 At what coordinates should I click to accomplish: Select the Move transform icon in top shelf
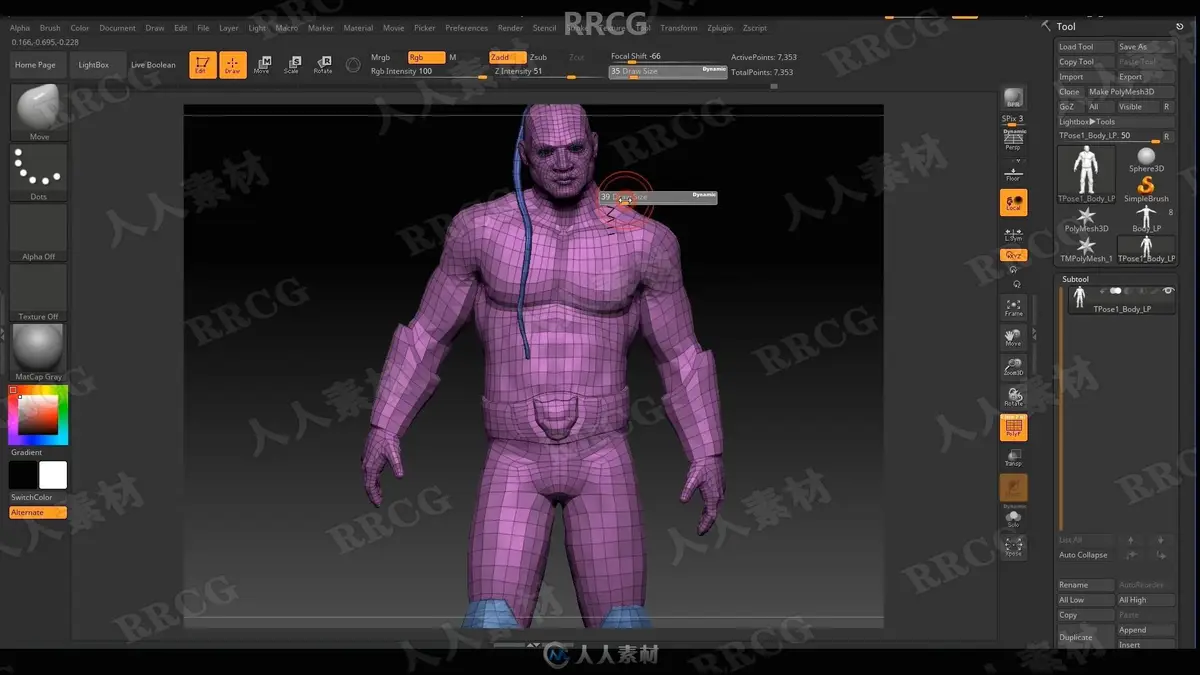point(262,65)
